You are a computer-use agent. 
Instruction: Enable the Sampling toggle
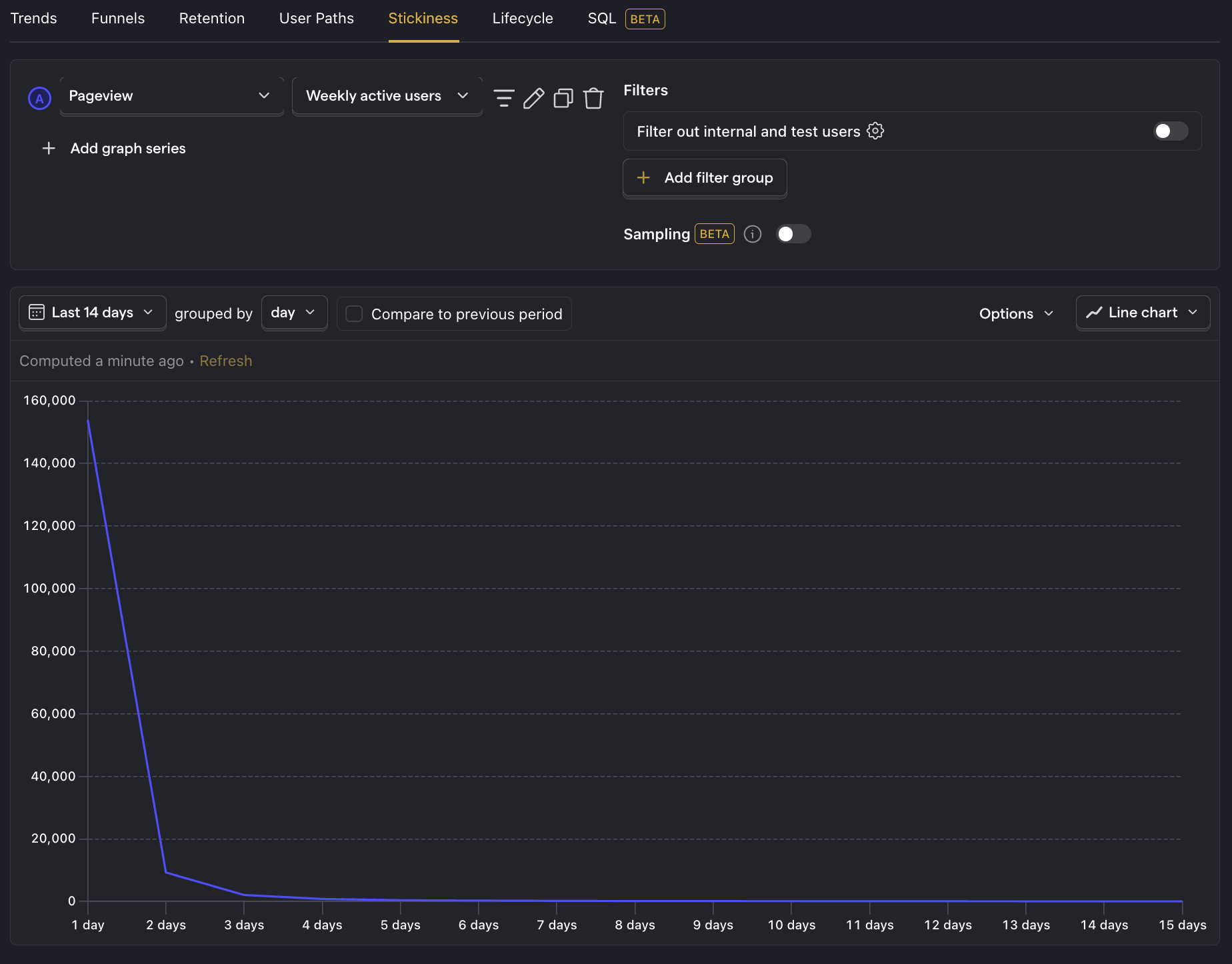(793, 234)
